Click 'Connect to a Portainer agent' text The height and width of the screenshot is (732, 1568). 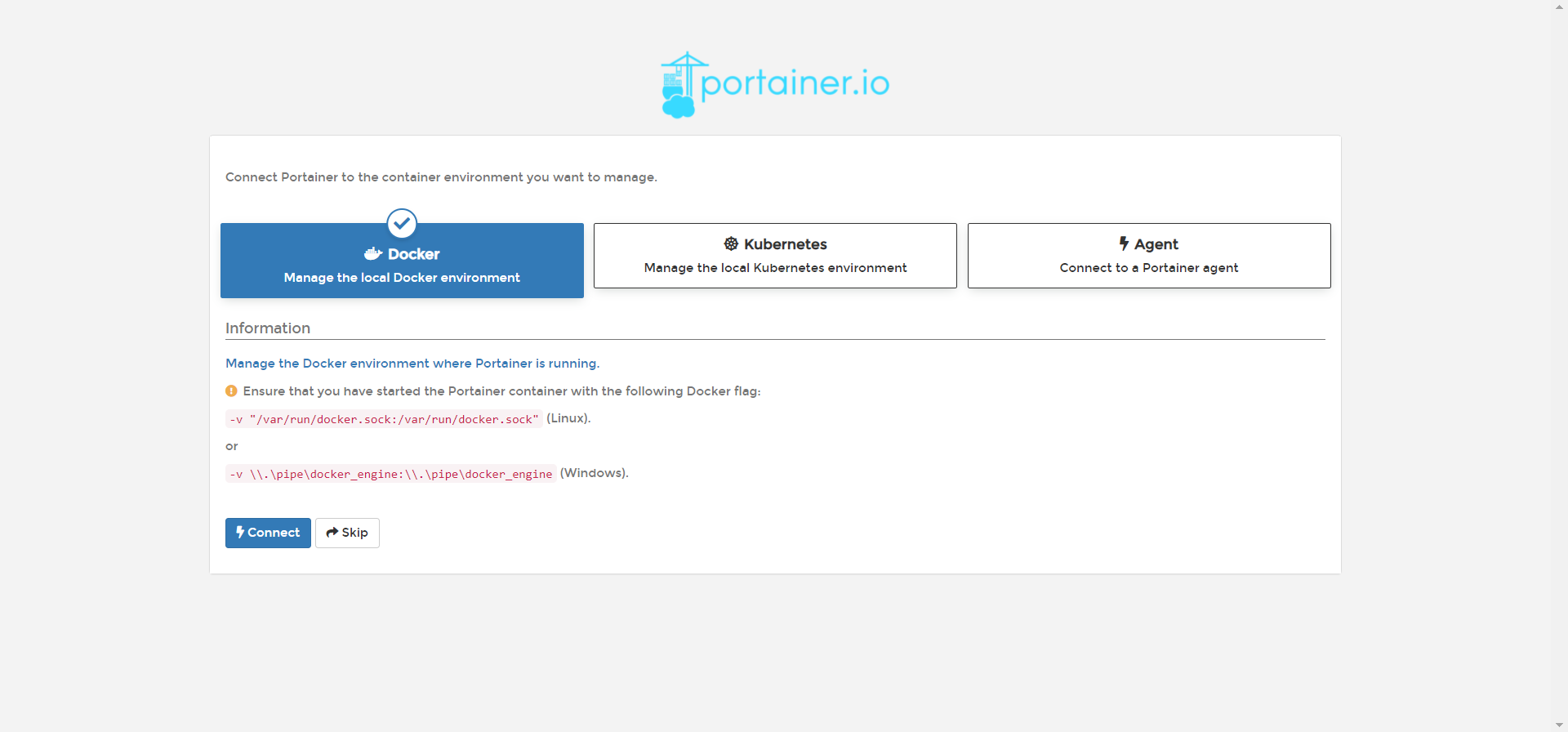tap(1149, 268)
